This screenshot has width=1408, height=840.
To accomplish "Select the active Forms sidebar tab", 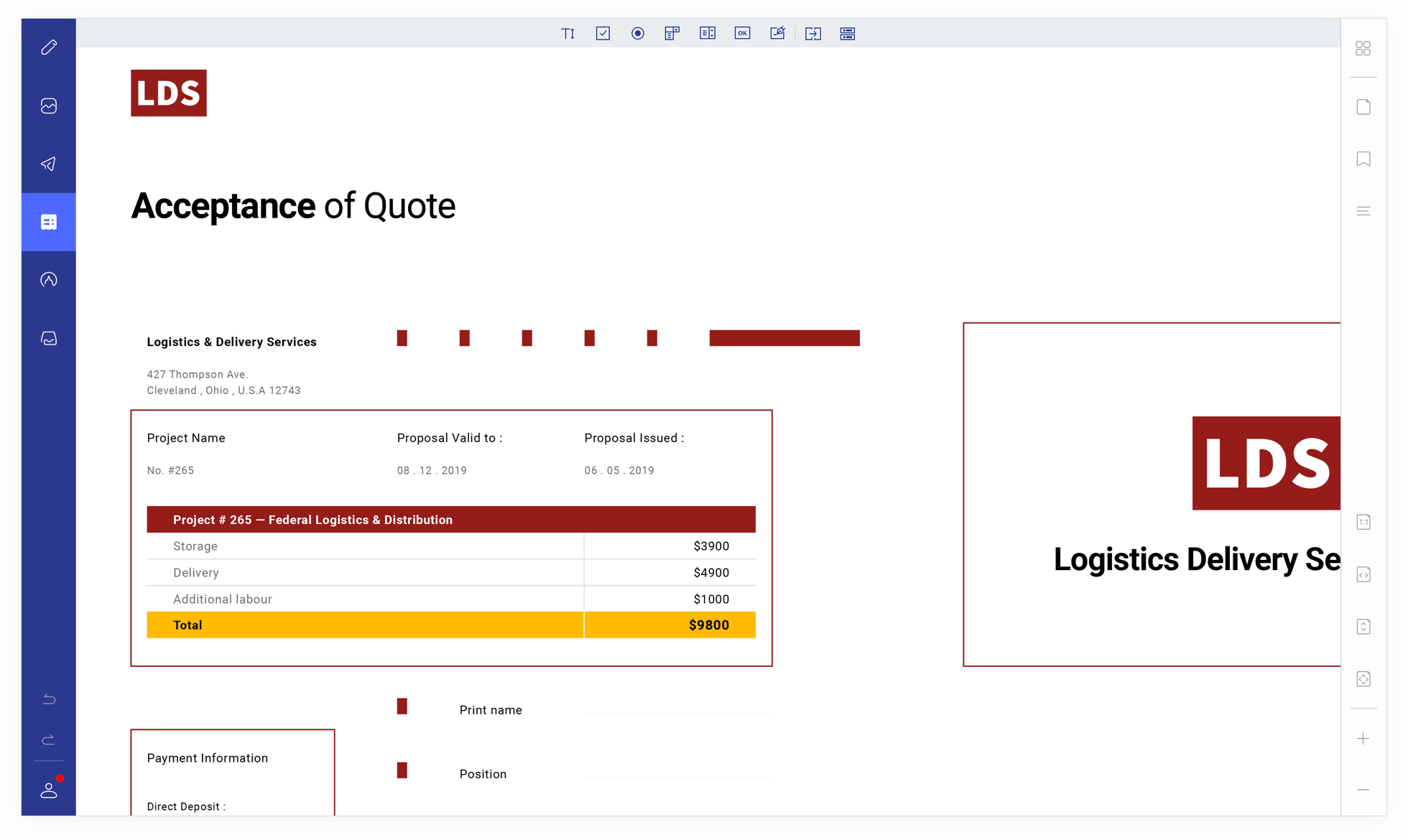I will [x=49, y=223].
